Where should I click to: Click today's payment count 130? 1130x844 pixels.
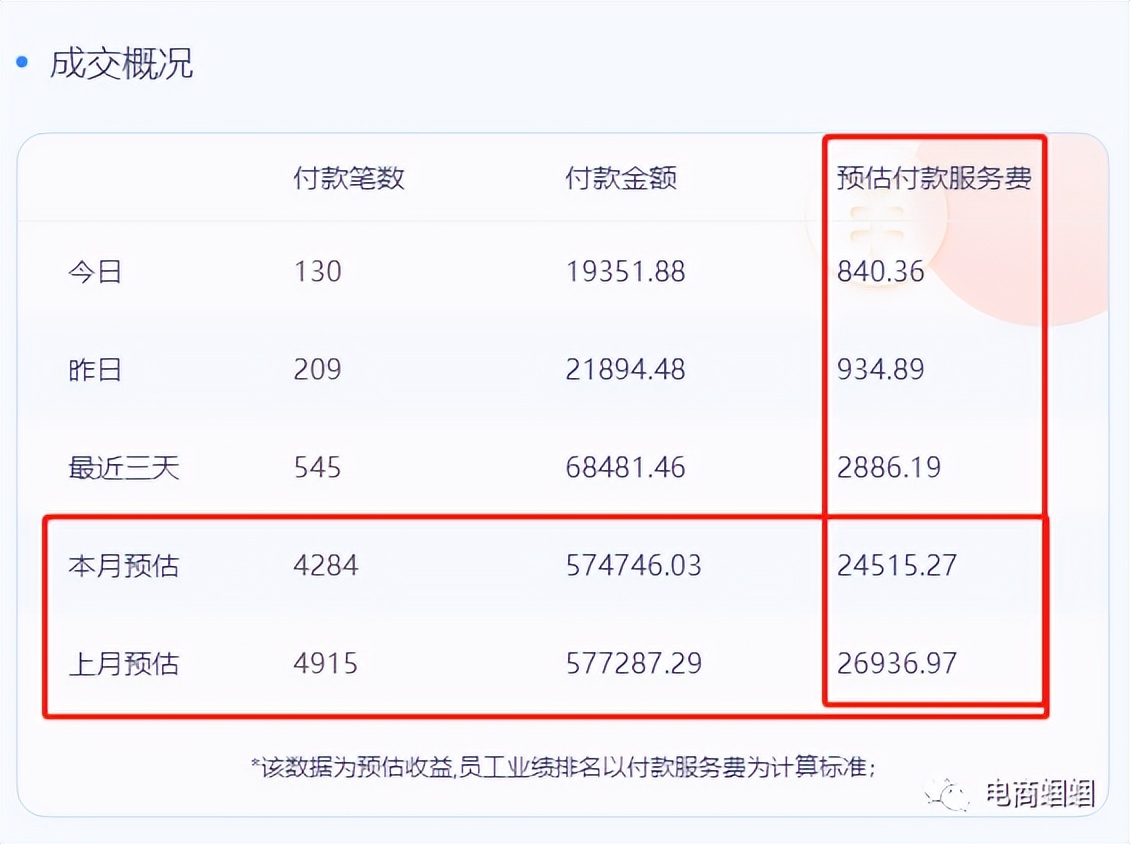(317, 271)
